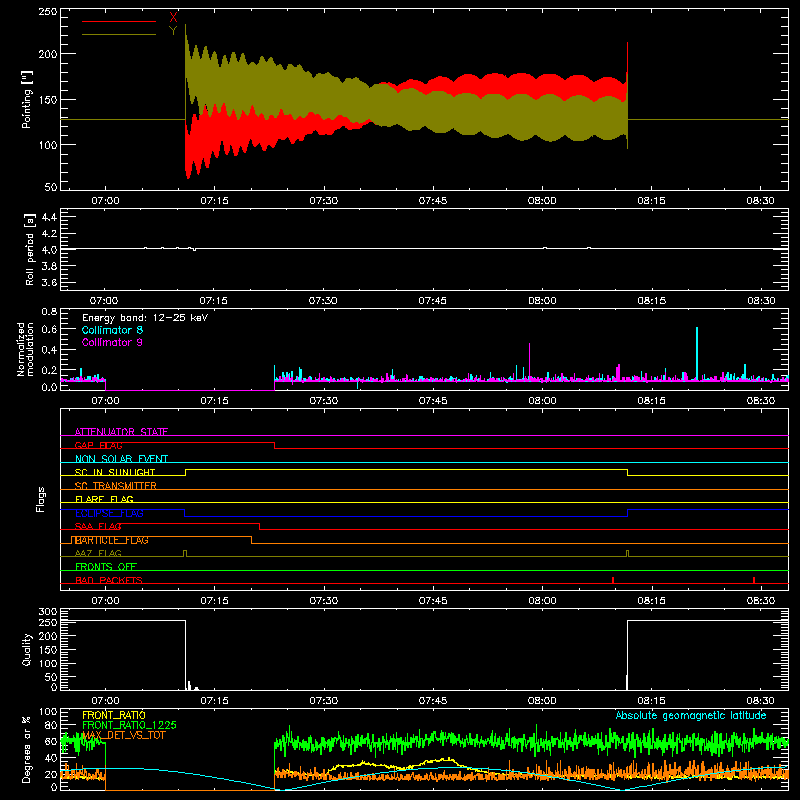
Task: Select the Energy band: 12-25 keV annotation
Action: click(145, 318)
